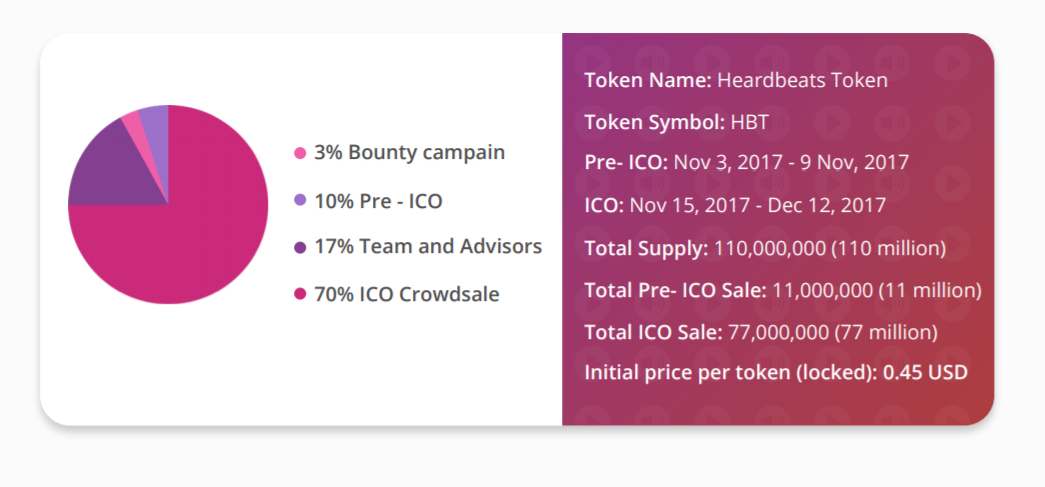Click the '70% ICO Crowdsale' legend label
Viewport: 1045px width, 487px height.
407,294
